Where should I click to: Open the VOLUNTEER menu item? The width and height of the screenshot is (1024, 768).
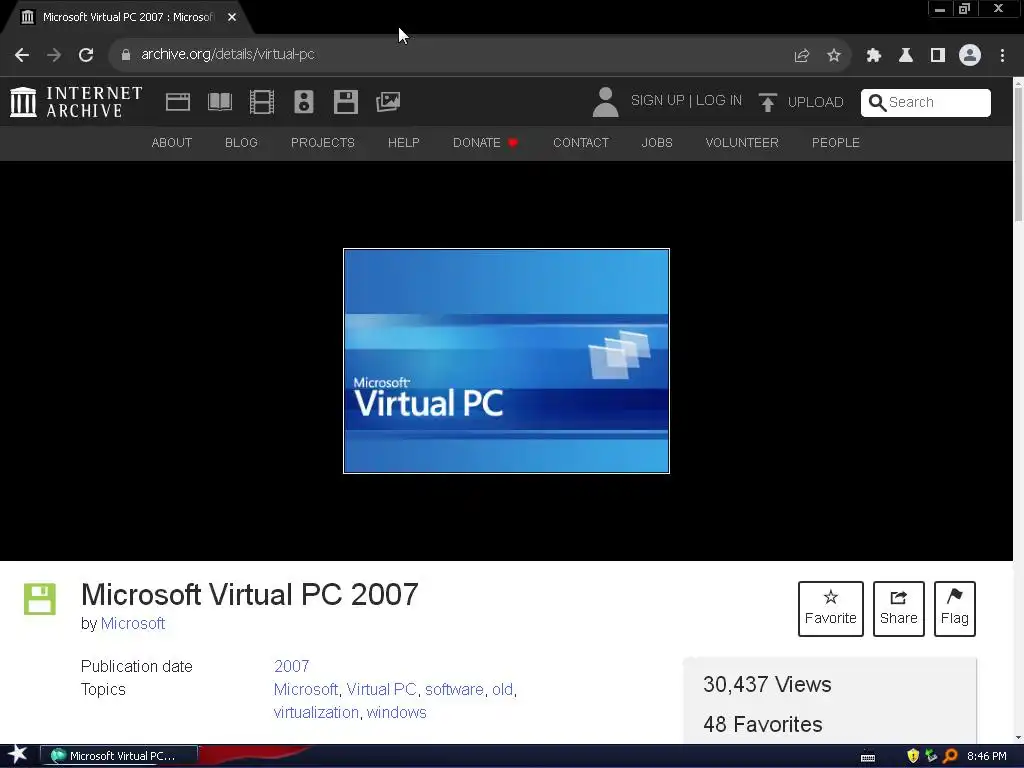pyautogui.click(x=742, y=142)
